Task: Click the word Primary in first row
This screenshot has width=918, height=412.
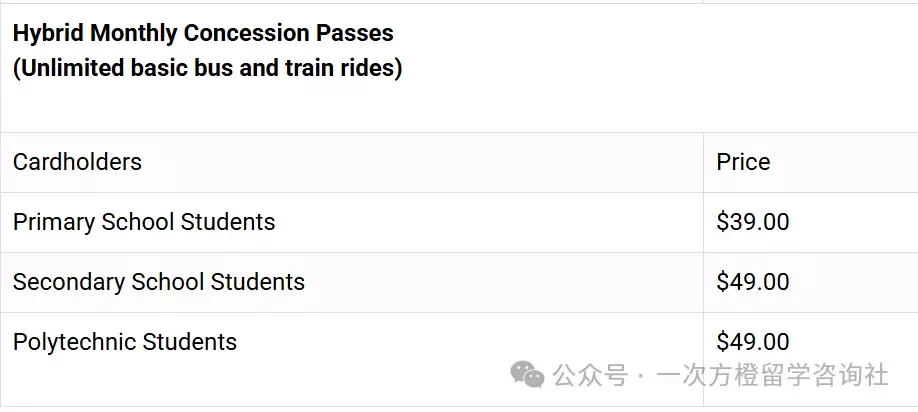Action: tap(54, 222)
